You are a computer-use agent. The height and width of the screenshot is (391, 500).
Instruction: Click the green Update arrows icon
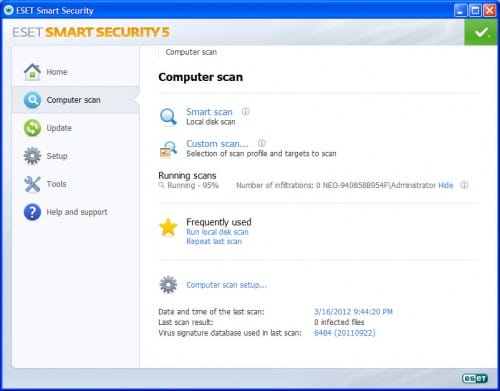[x=32, y=128]
